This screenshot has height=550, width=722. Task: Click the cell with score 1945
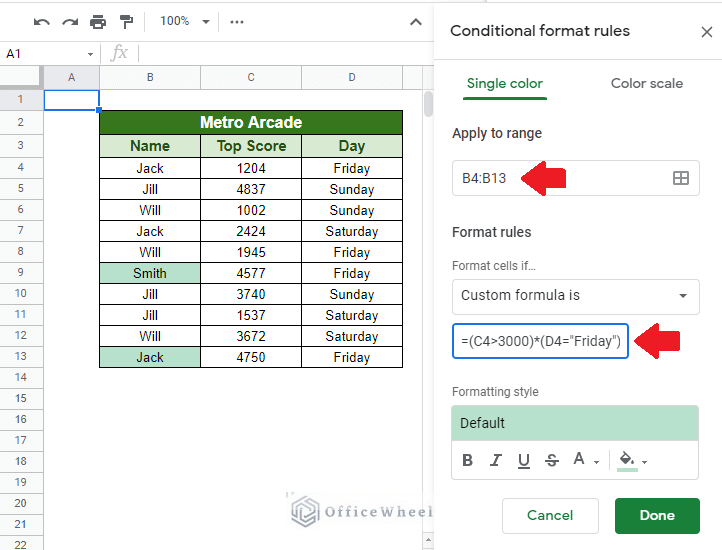pyautogui.click(x=251, y=252)
